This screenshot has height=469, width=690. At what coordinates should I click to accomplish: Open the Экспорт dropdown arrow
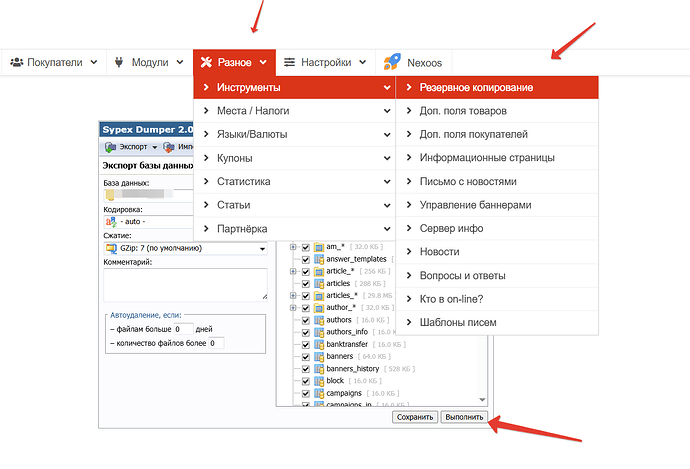tap(154, 147)
